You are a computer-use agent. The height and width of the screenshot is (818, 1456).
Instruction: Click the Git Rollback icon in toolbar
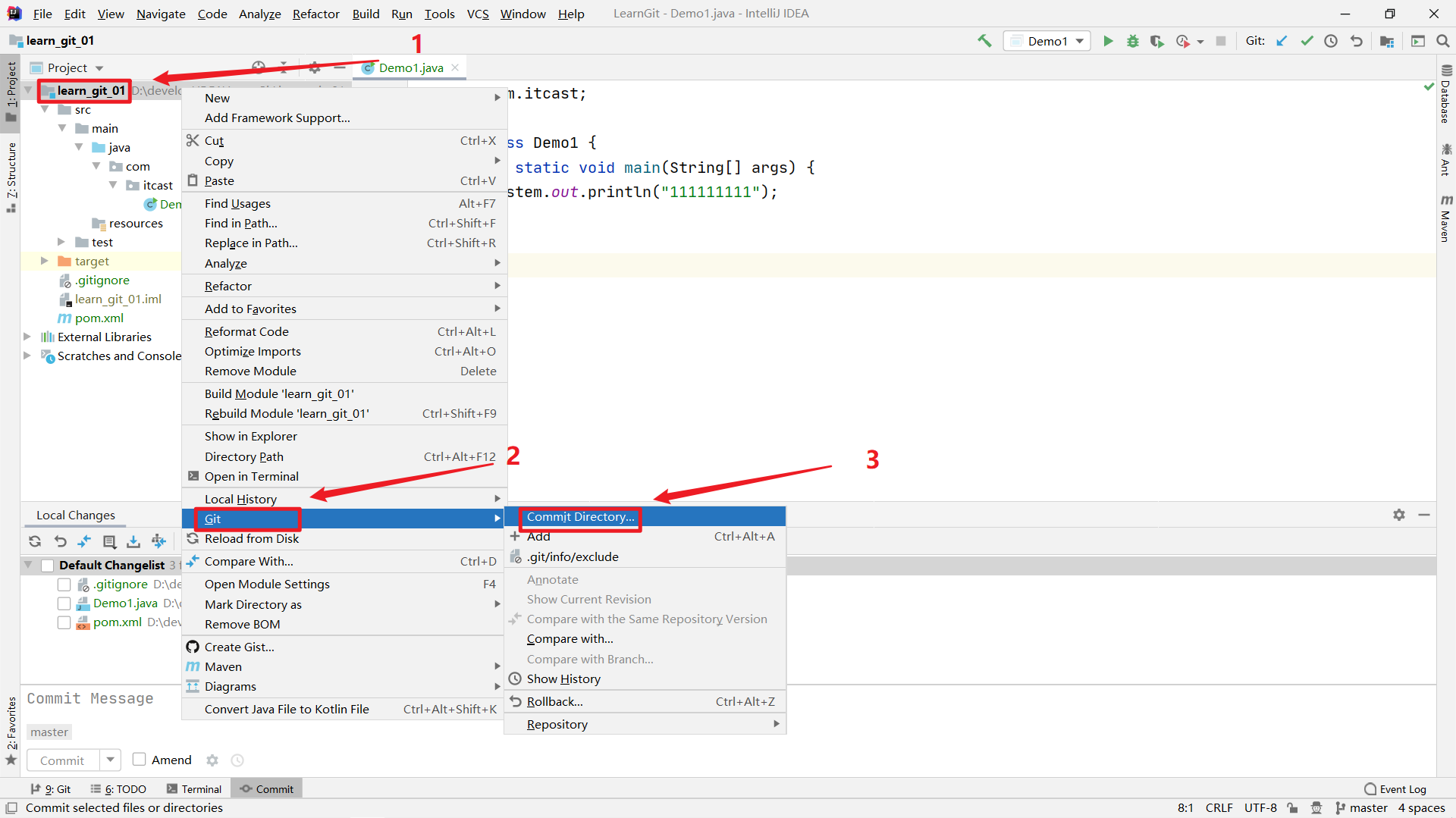(x=1357, y=41)
